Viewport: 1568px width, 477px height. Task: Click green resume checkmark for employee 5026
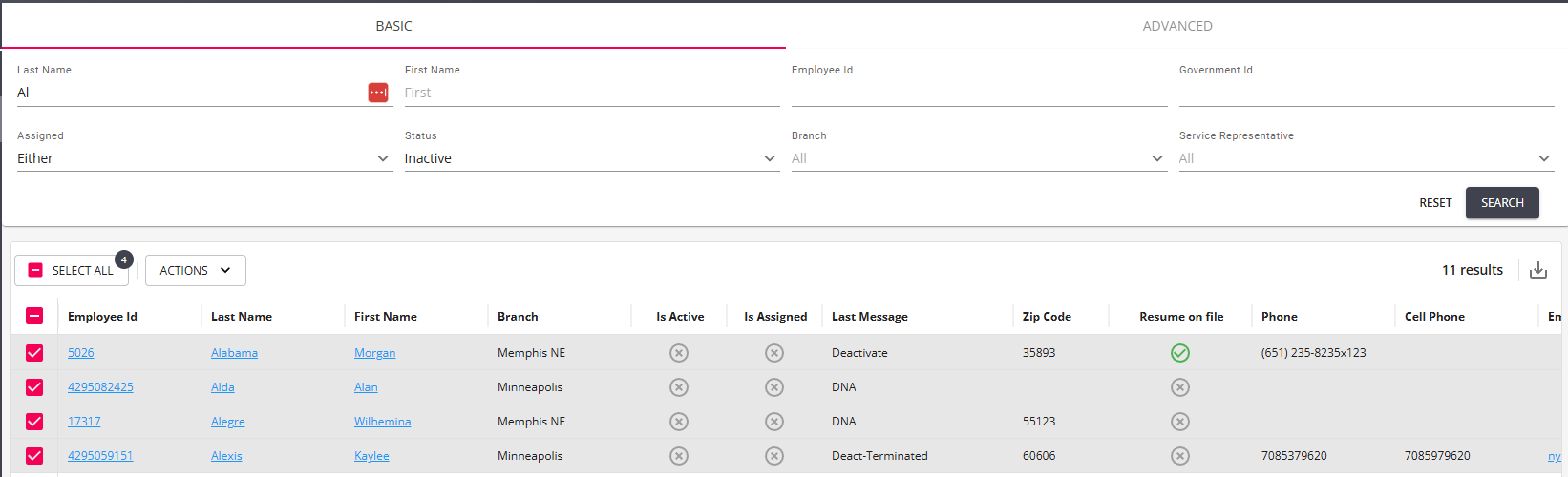click(1180, 353)
